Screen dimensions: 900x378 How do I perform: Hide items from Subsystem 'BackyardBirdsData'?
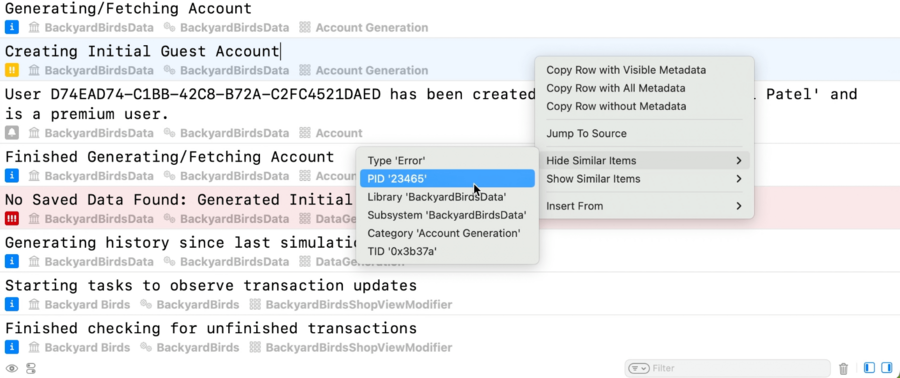[x=447, y=215]
